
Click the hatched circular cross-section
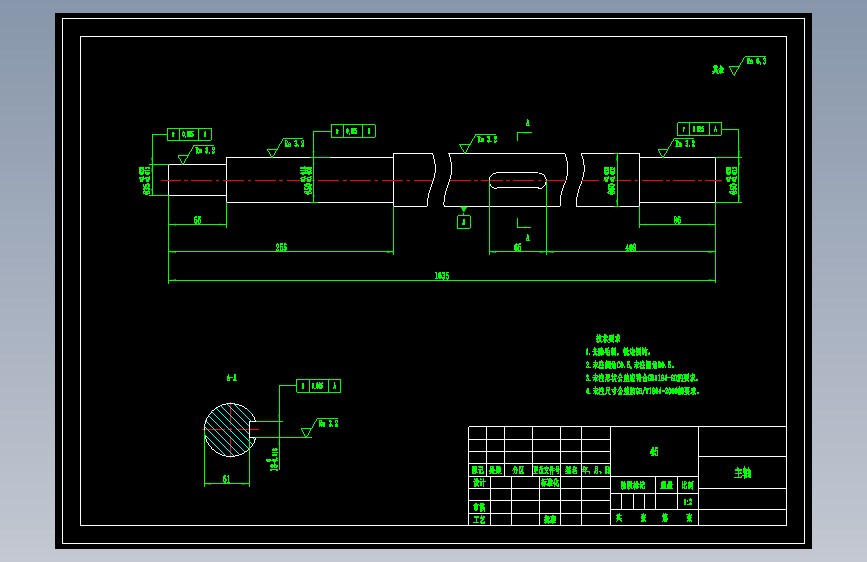coord(230,430)
